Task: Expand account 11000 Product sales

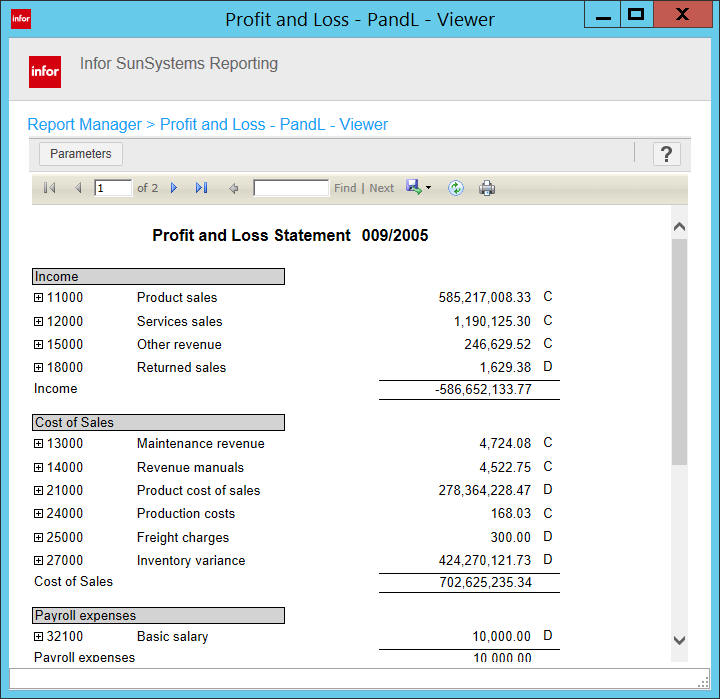Action: coord(39,298)
